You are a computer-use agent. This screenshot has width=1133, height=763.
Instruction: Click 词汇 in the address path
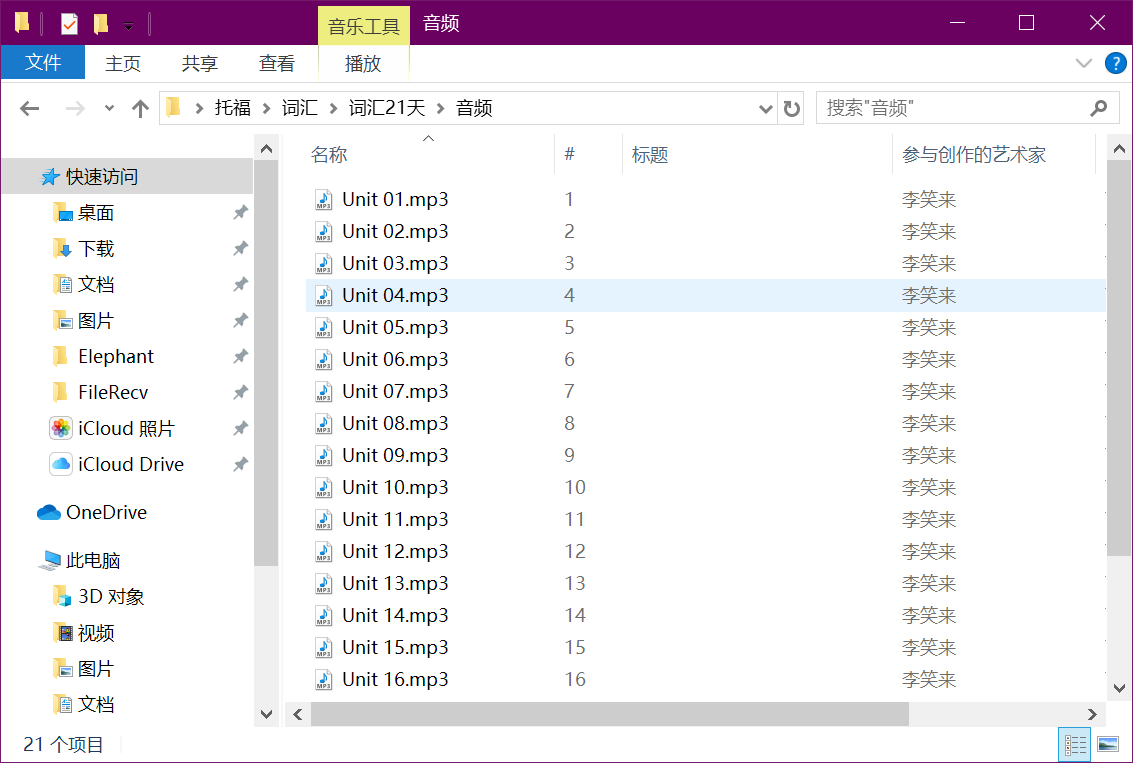pyautogui.click(x=300, y=108)
